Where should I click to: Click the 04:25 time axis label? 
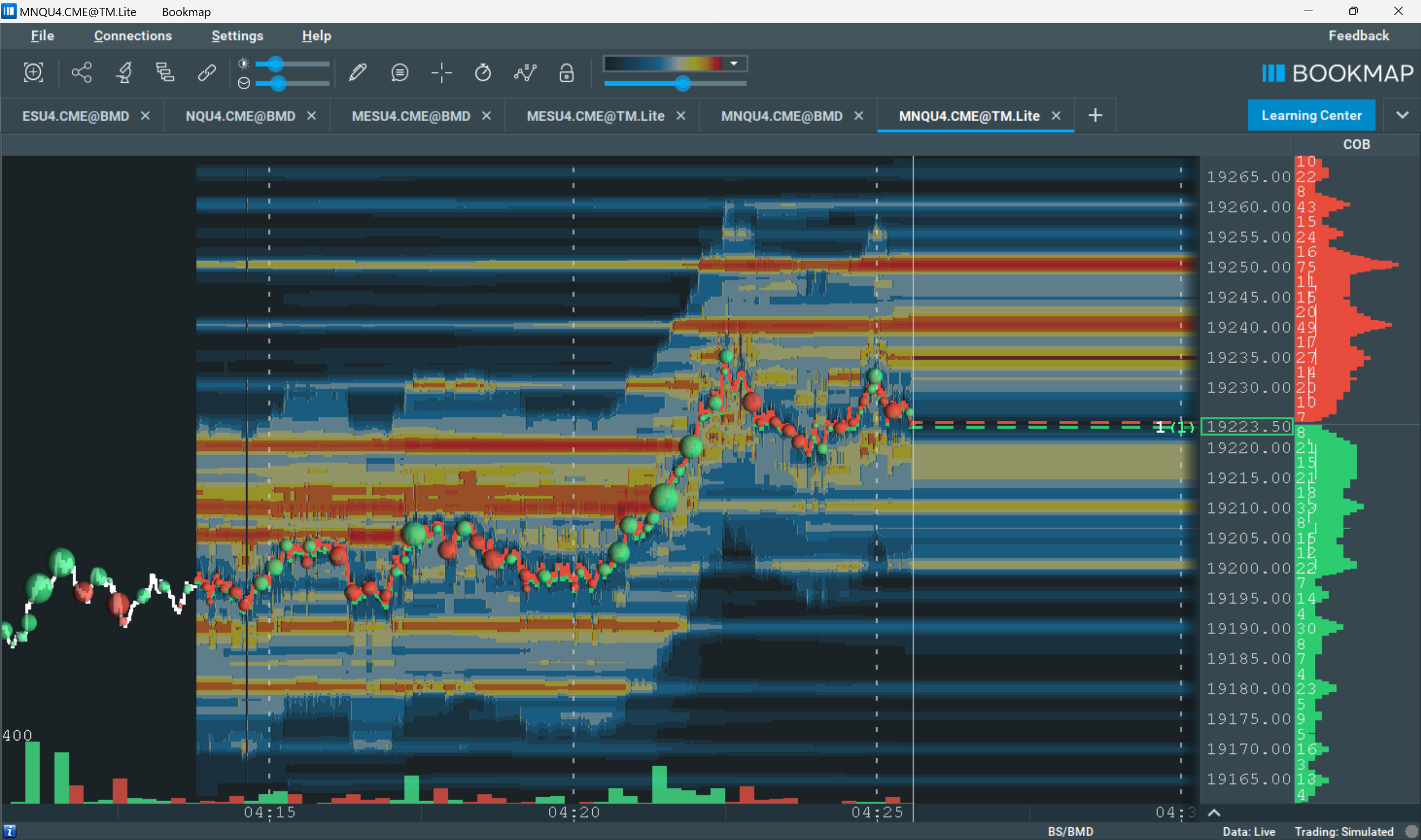point(877,813)
